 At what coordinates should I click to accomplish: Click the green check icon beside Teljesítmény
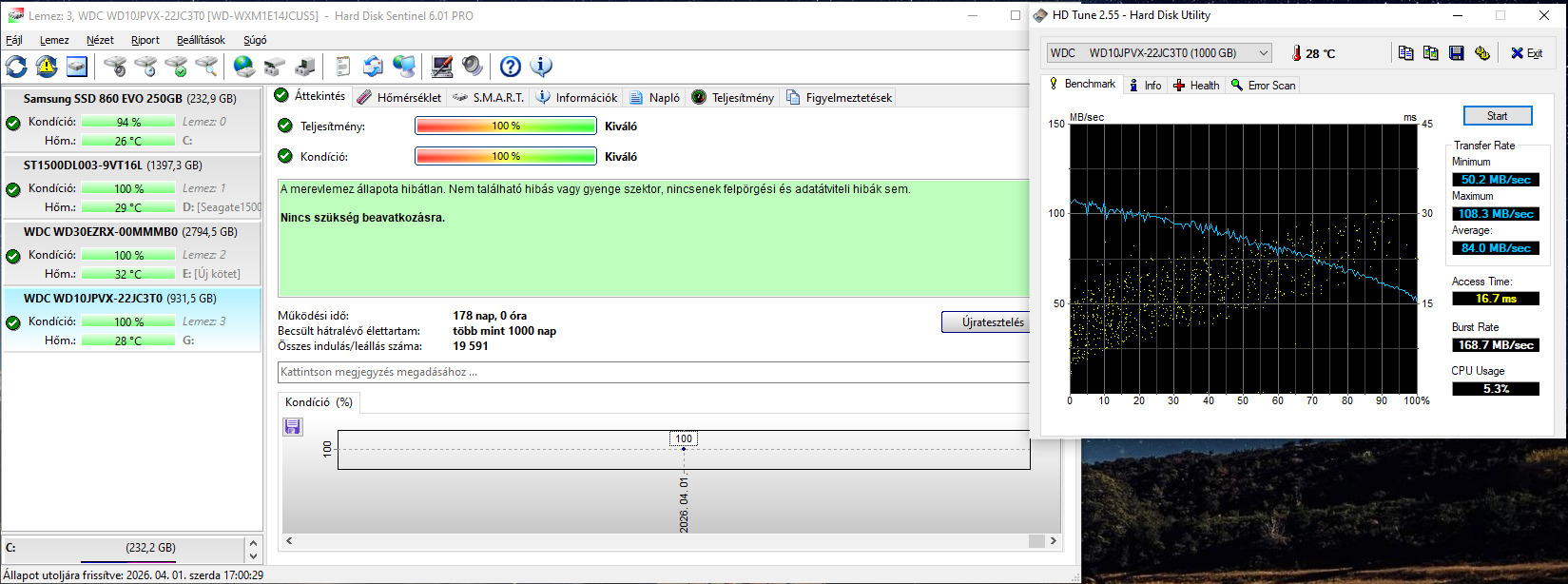pos(284,126)
